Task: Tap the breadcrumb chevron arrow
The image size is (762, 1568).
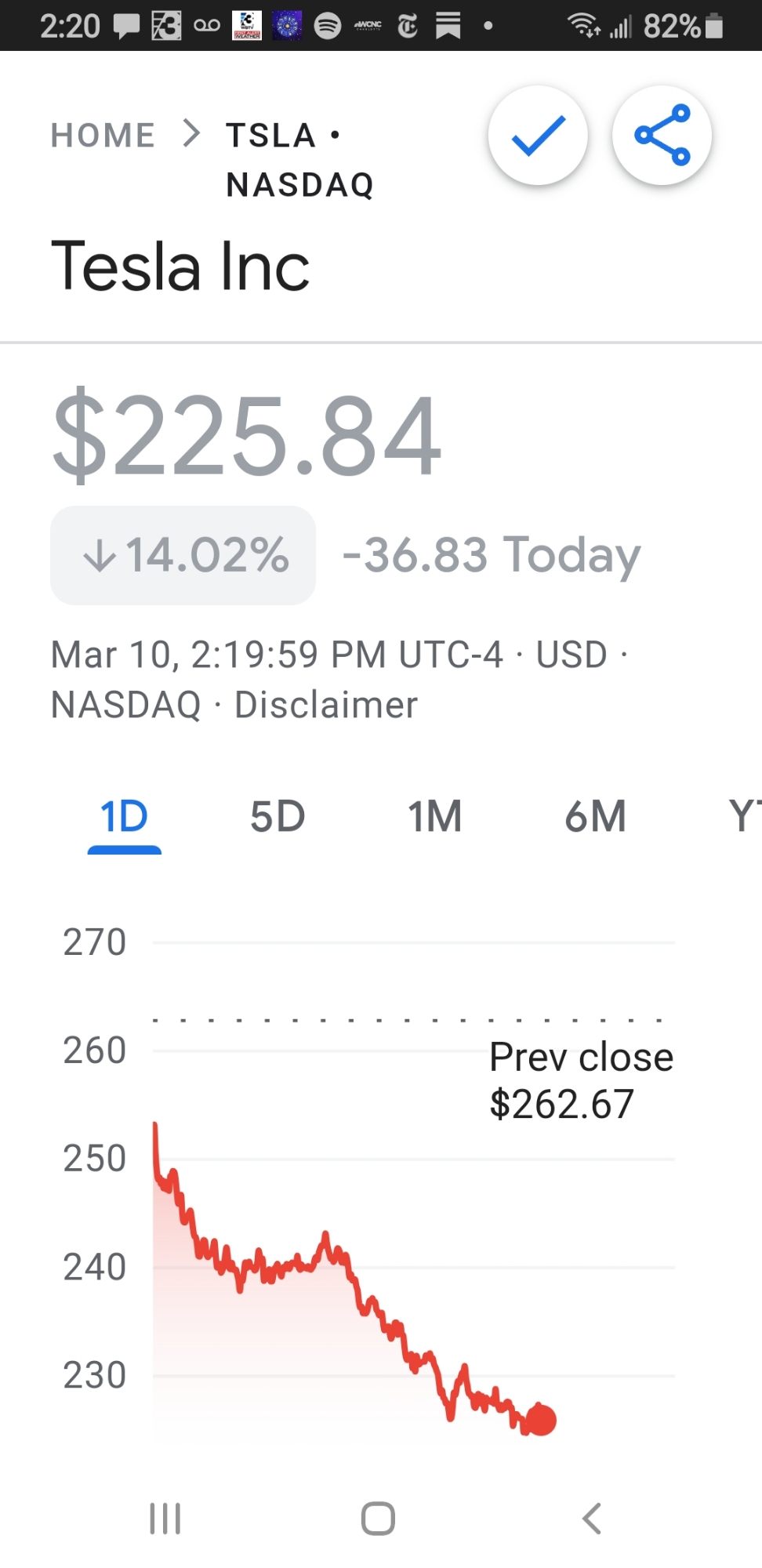Action: click(x=191, y=134)
